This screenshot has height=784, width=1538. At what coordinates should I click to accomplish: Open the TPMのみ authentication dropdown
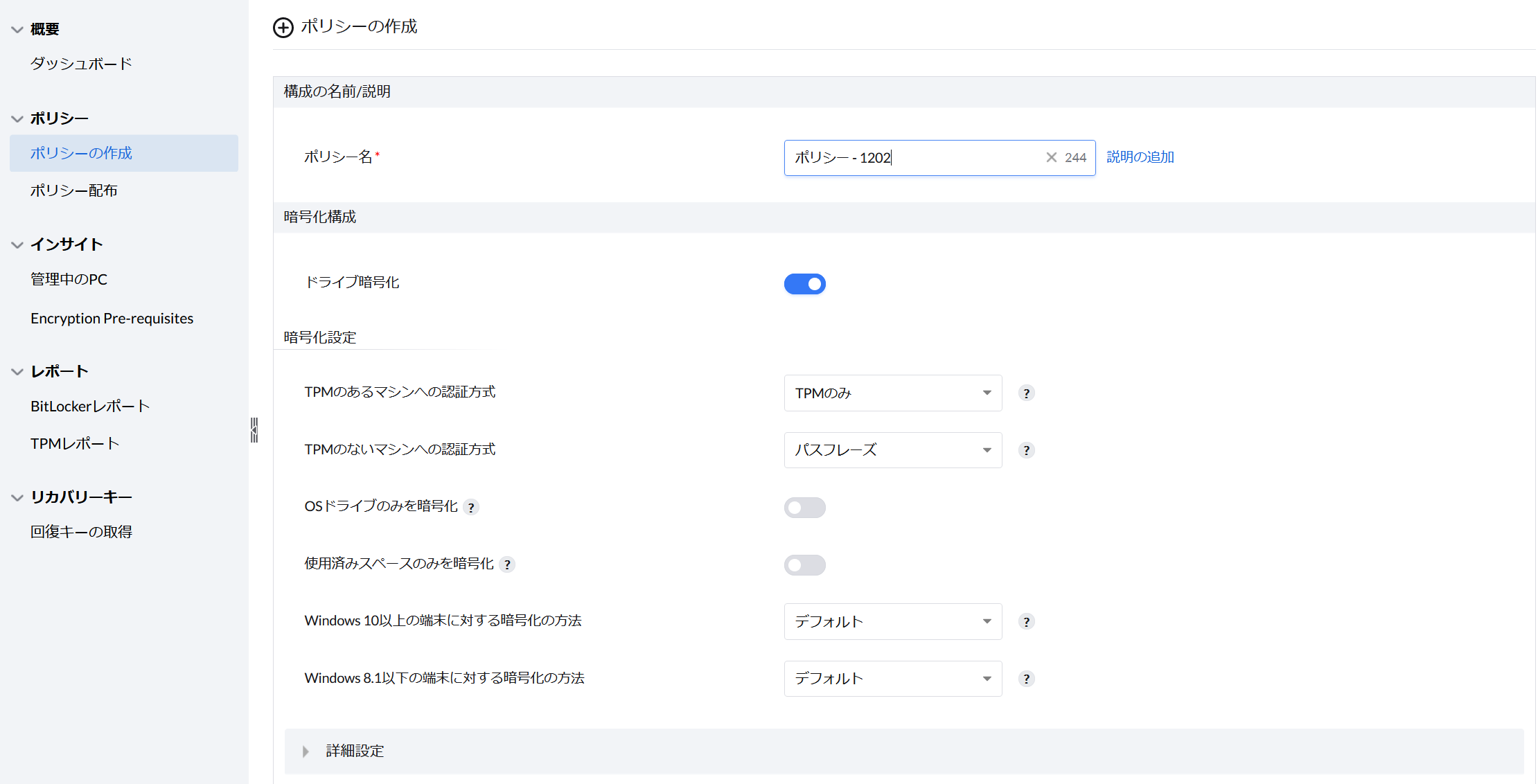point(892,393)
